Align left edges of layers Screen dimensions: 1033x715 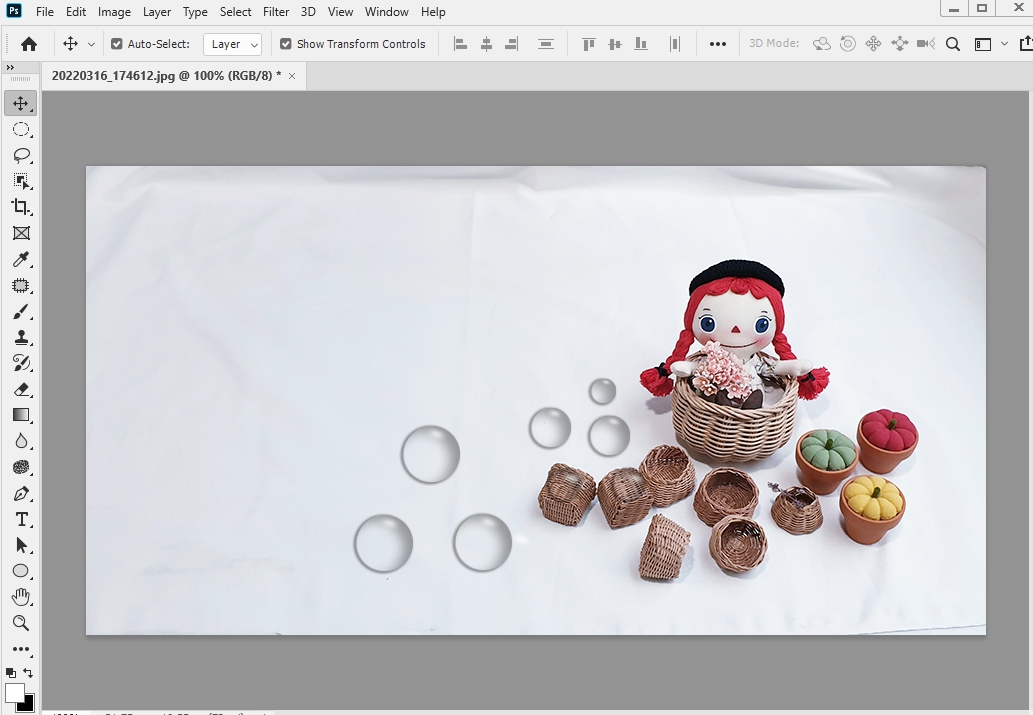point(461,44)
